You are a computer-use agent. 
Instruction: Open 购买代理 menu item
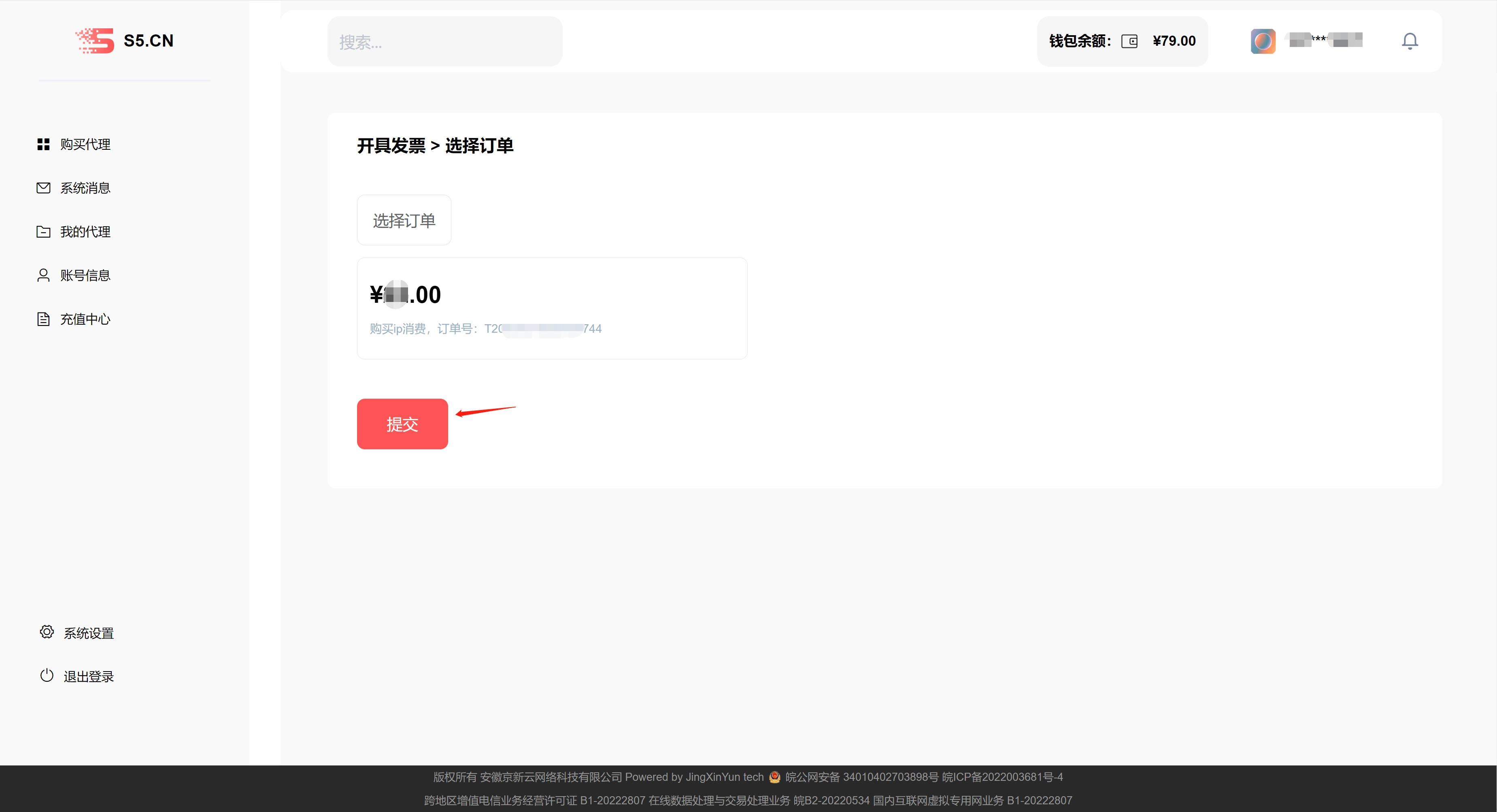pos(85,144)
